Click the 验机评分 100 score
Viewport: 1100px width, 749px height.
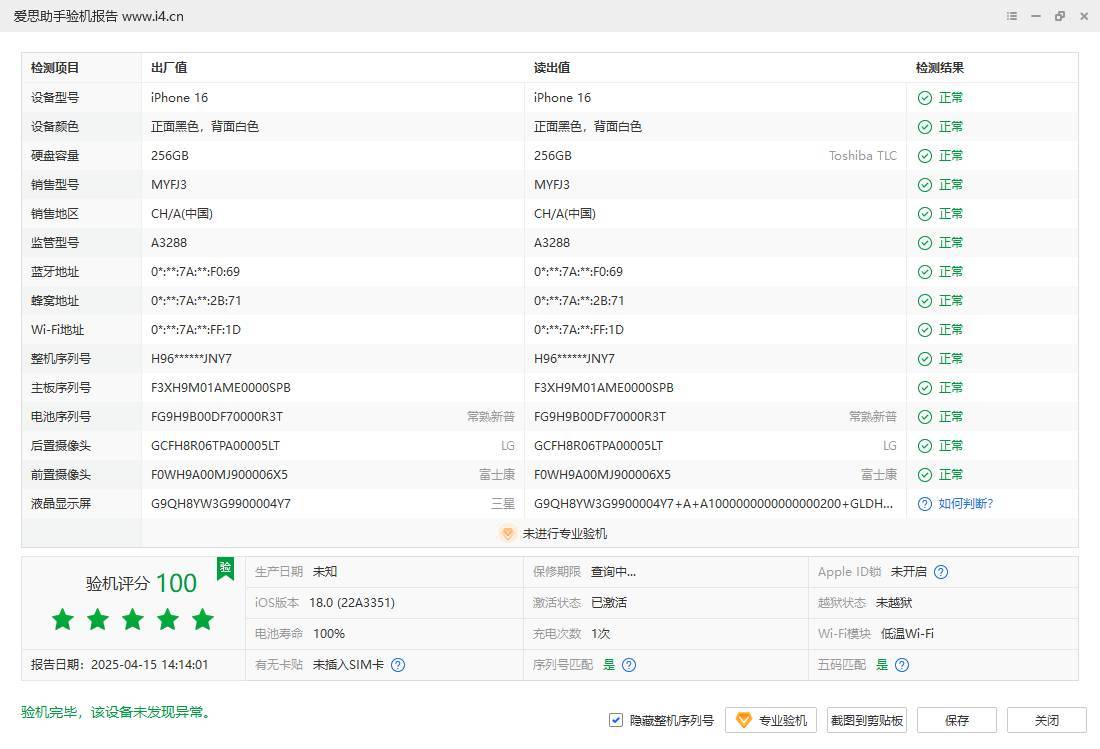pyautogui.click(x=141, y=583)
